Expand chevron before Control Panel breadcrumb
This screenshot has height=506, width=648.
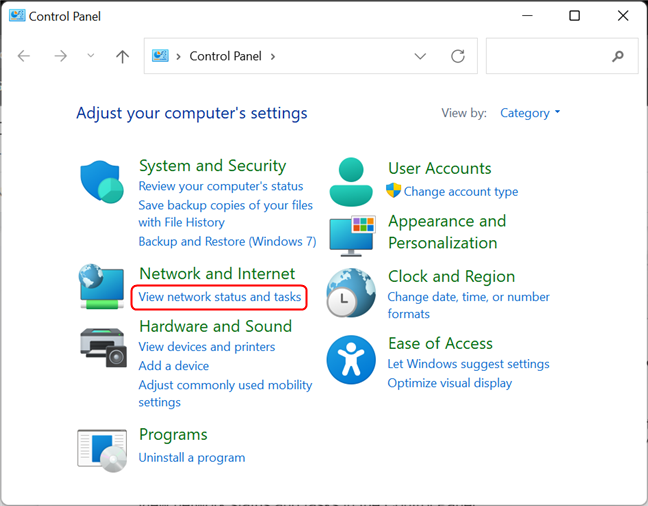click(179, 57)
